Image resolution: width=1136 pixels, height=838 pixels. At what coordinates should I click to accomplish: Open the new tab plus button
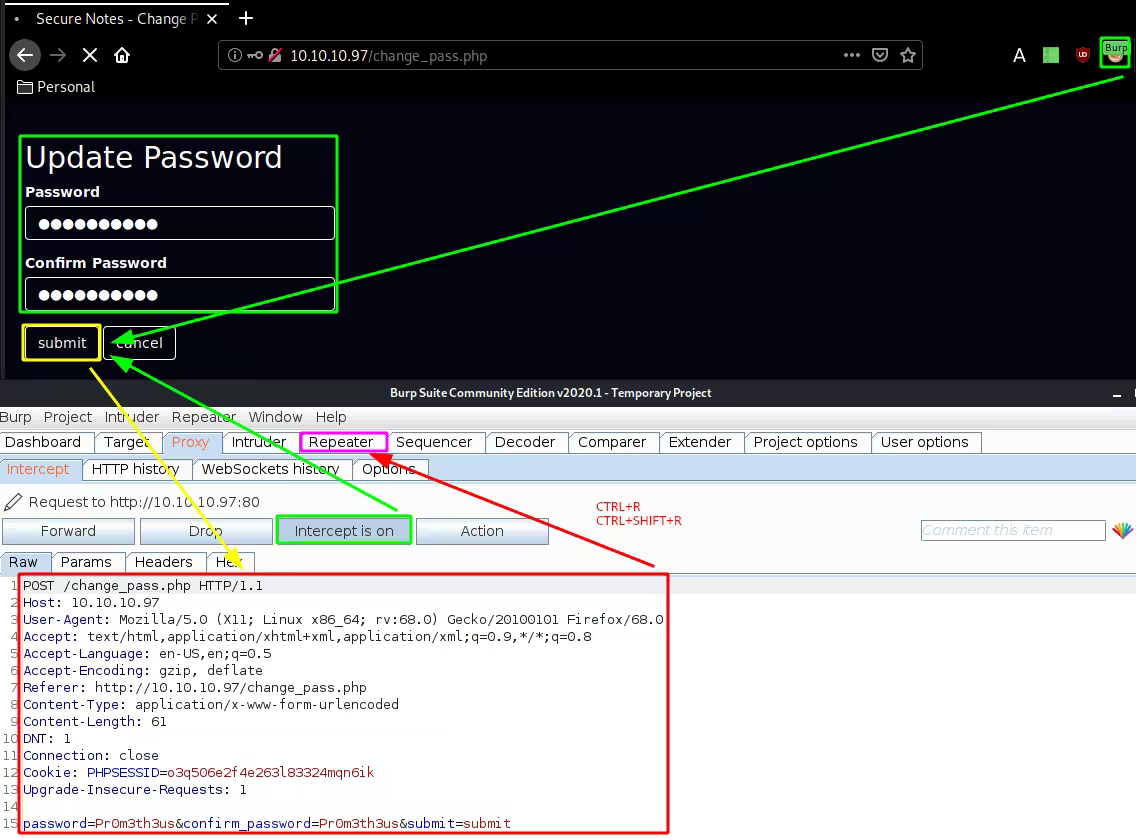click(x=246, y=18)
